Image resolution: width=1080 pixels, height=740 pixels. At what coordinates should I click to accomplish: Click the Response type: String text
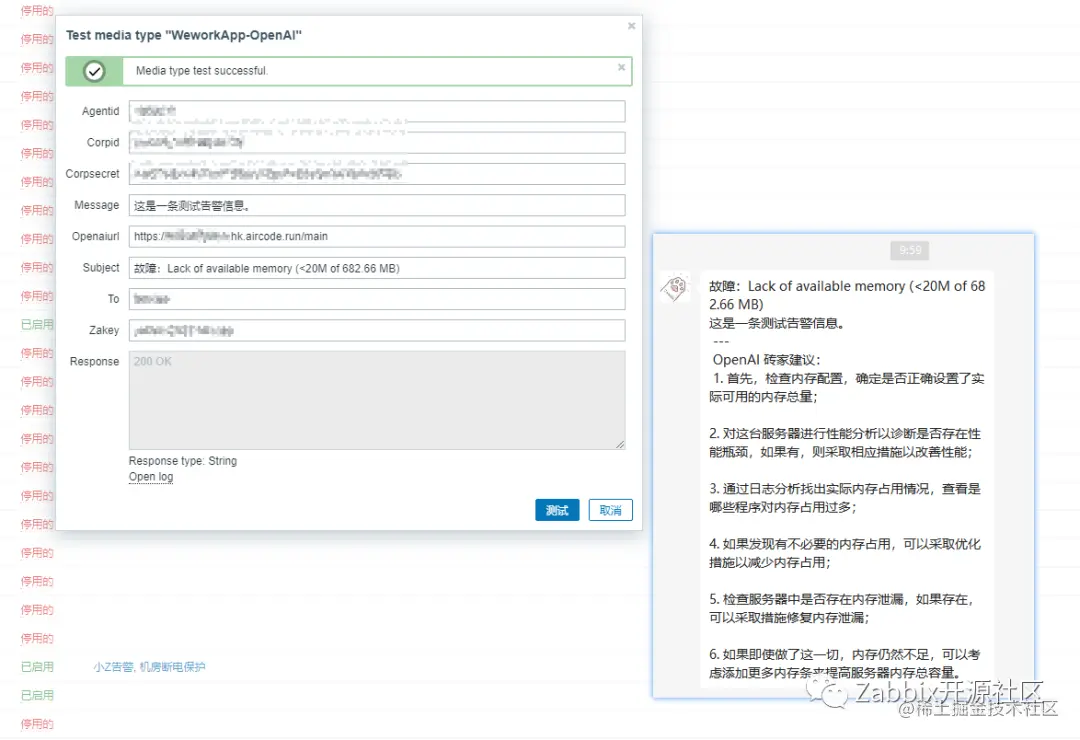183,461
